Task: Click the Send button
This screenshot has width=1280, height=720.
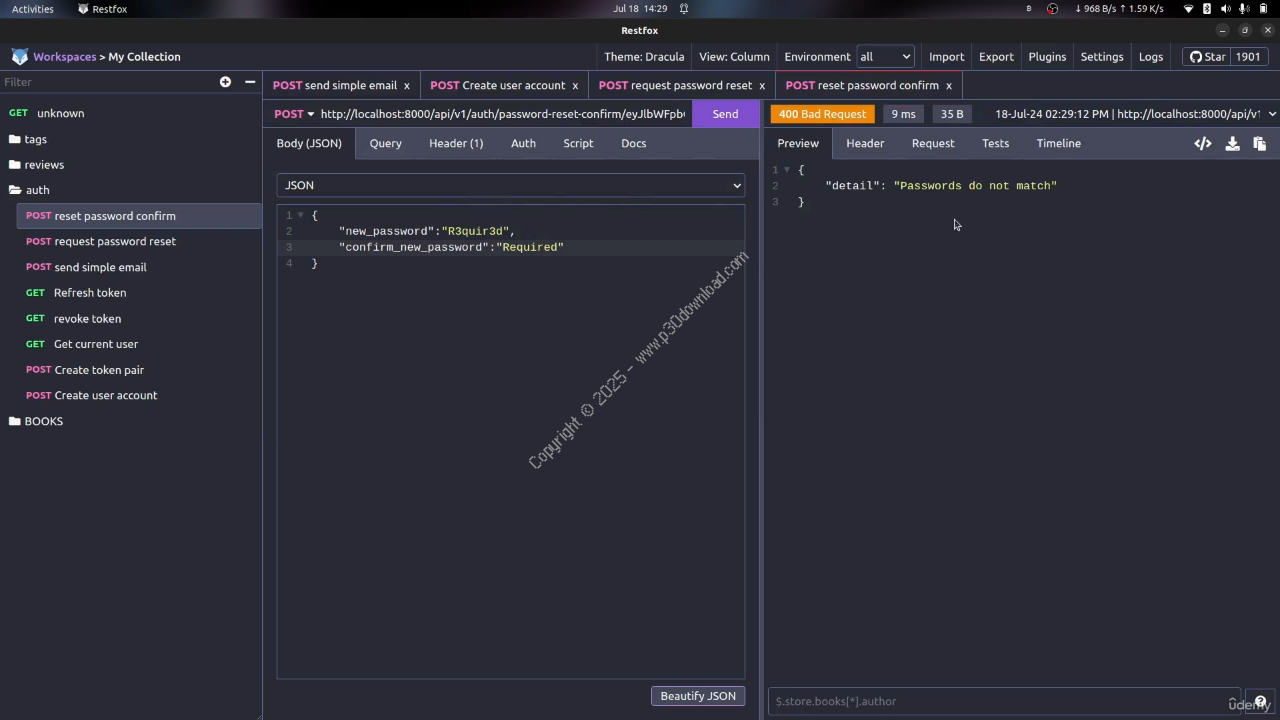Action: pos(725,114)
